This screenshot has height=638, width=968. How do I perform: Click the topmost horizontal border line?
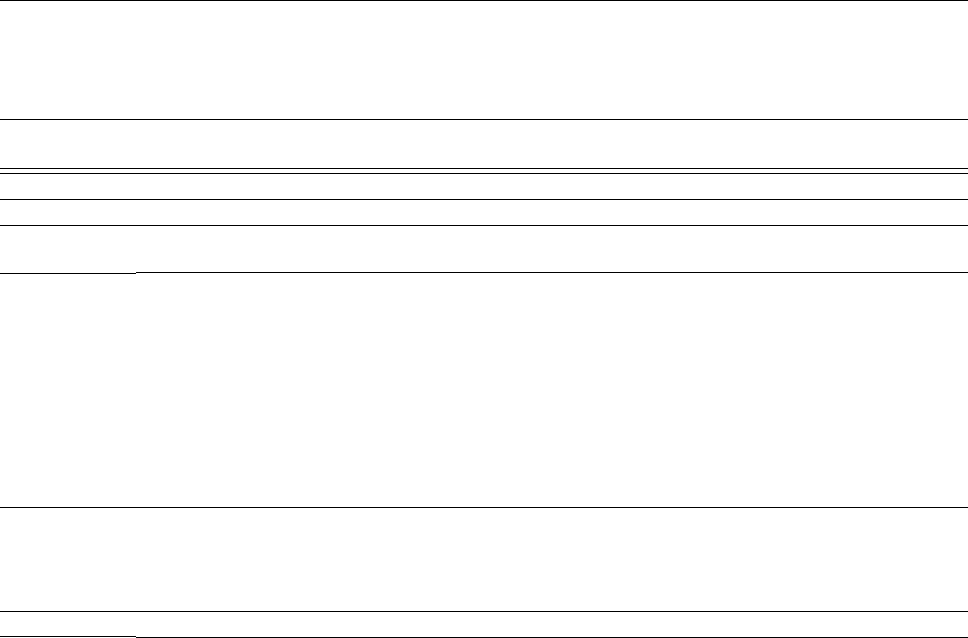pos(484,1)
